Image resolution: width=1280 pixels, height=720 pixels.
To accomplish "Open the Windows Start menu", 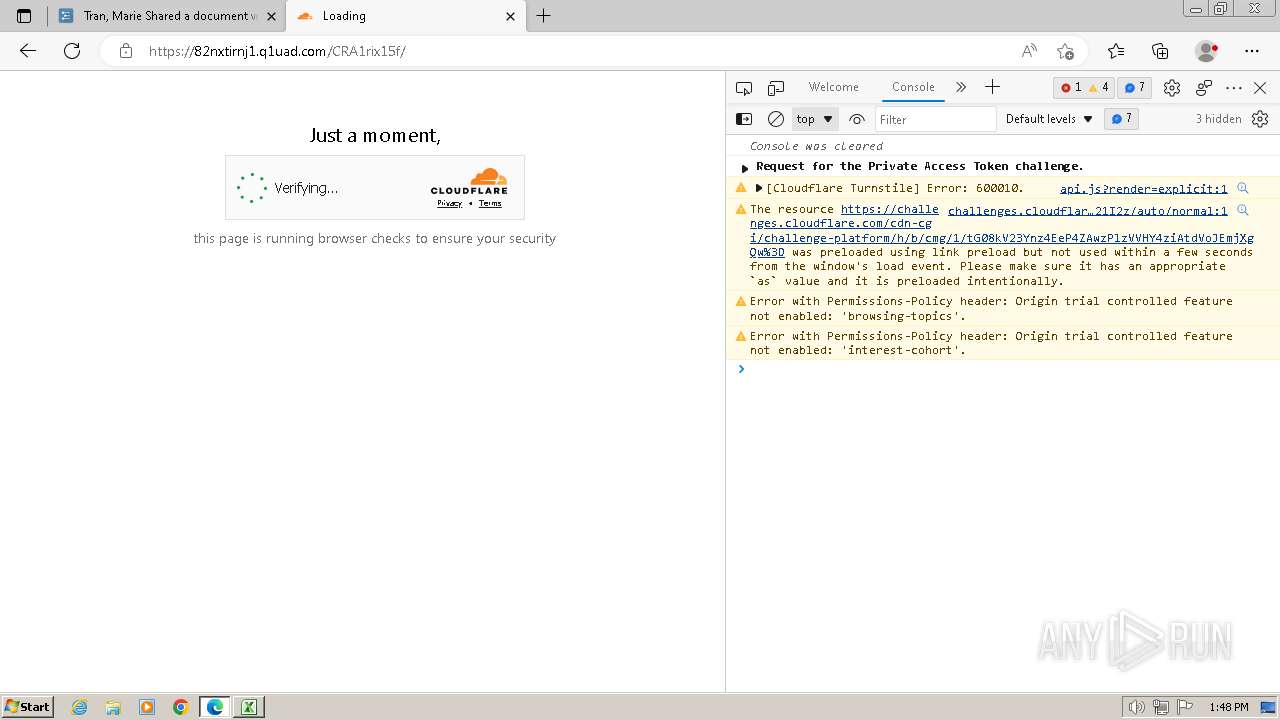I will click(28, 706).
